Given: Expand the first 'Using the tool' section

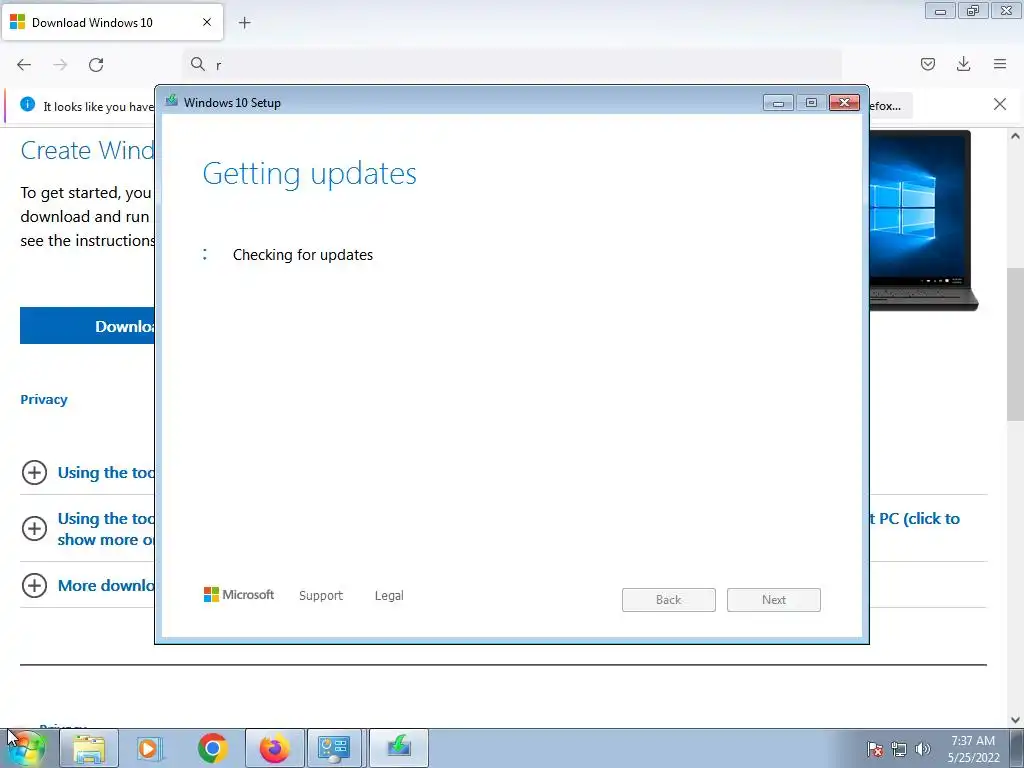Looking at the screenshot, I should click(x=34, y=472).
